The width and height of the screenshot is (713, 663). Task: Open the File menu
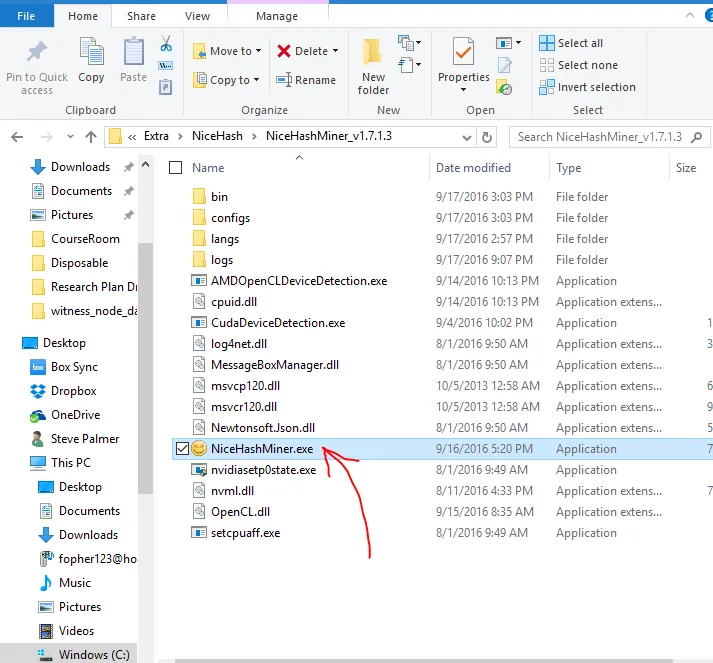26,16
